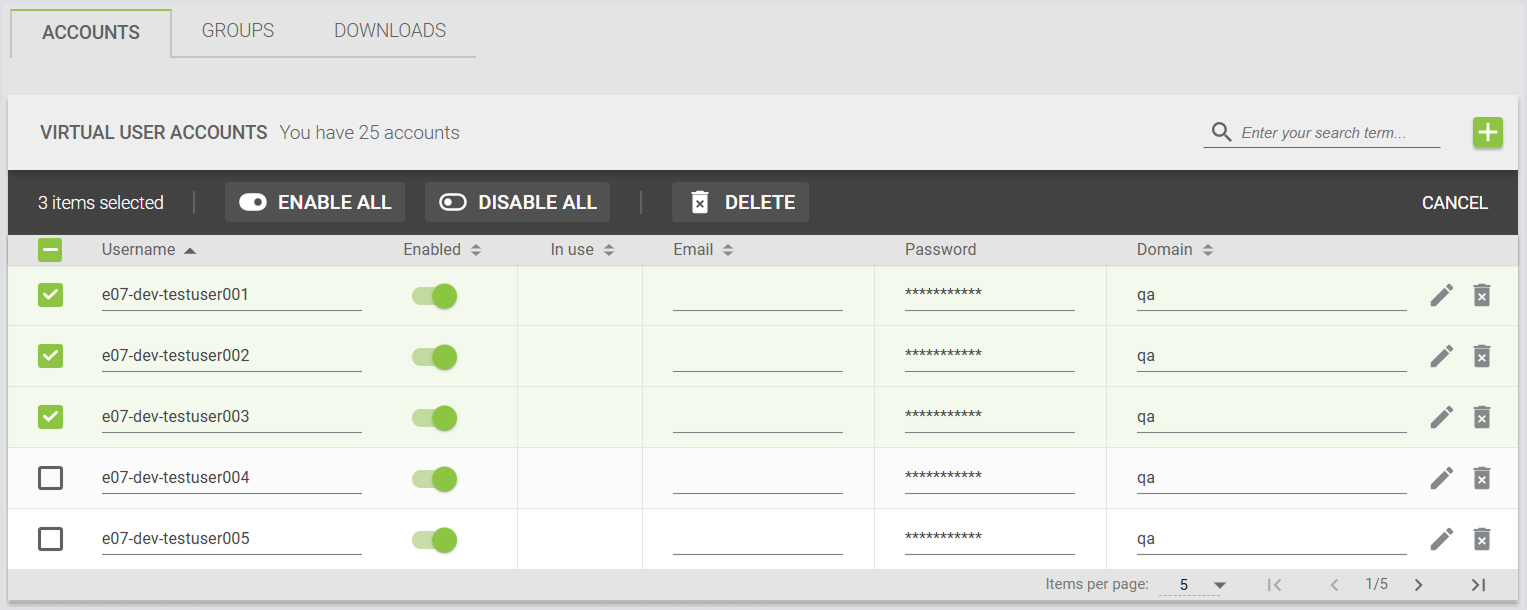Open the Downloads tab
The width and height of the screenshot is (1527, 610).
(x=390, y=31)
